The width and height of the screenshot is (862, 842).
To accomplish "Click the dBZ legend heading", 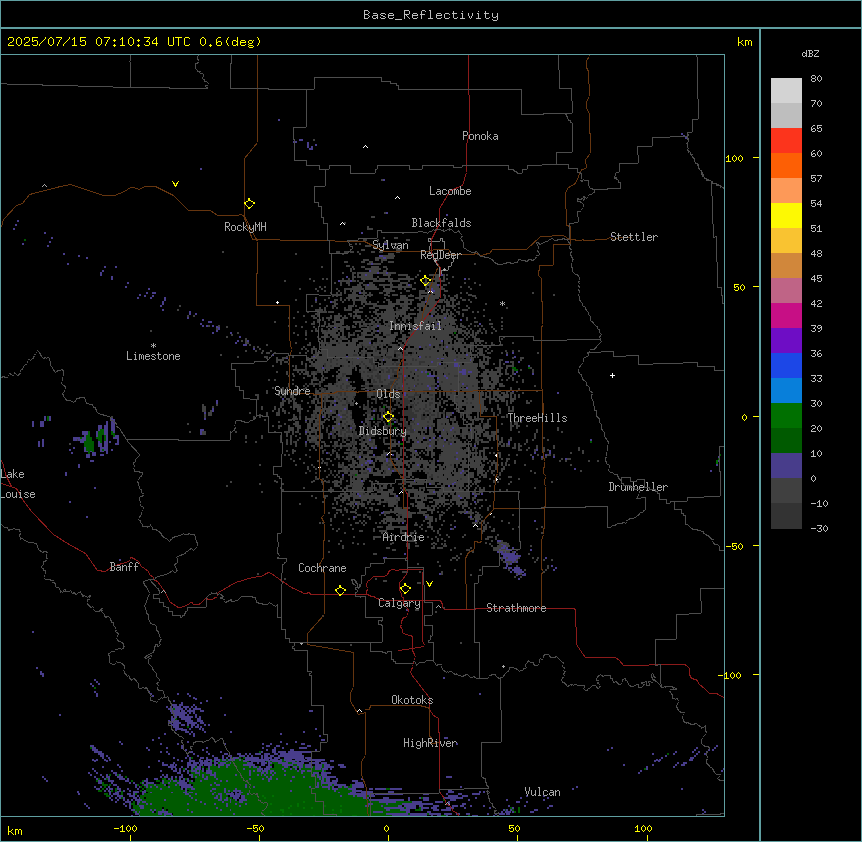I will tap(810, 53).
